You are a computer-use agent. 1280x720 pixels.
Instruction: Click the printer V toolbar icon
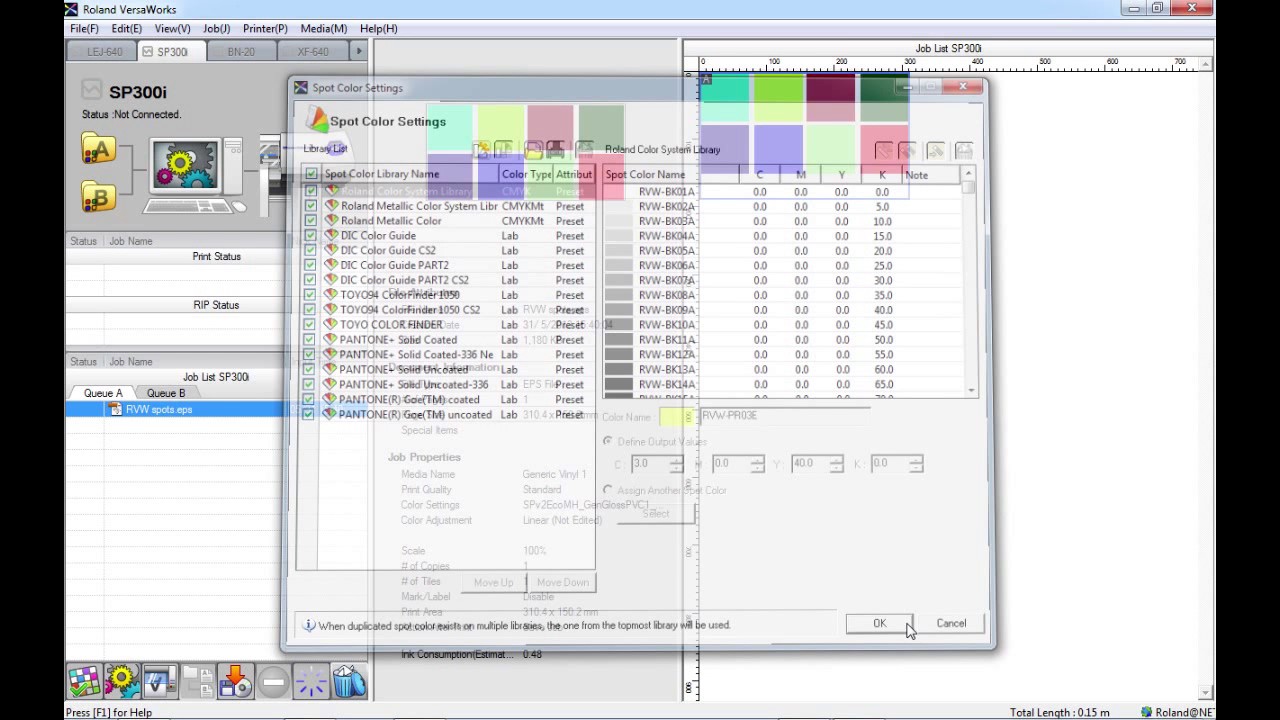click(x=160, y=681)
